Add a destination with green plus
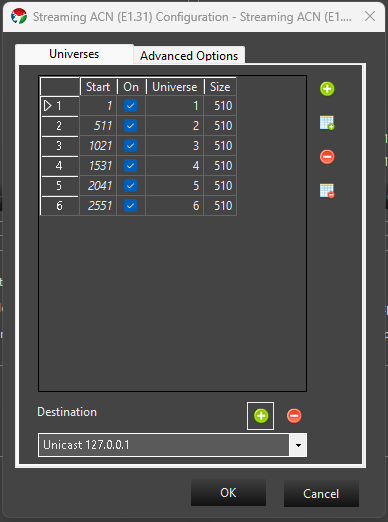Image resolution: width=388 pixels, height=522 pixels. [261, 416]
